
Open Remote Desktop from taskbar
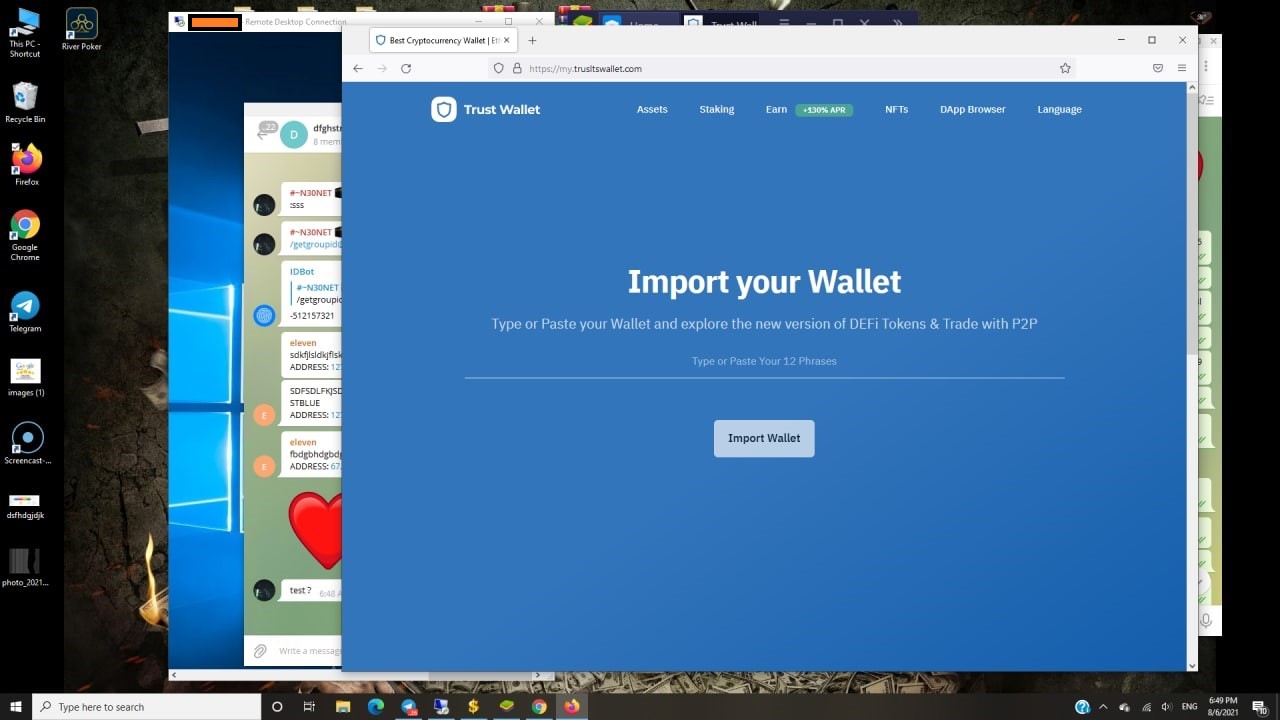[x=441, y=707]
